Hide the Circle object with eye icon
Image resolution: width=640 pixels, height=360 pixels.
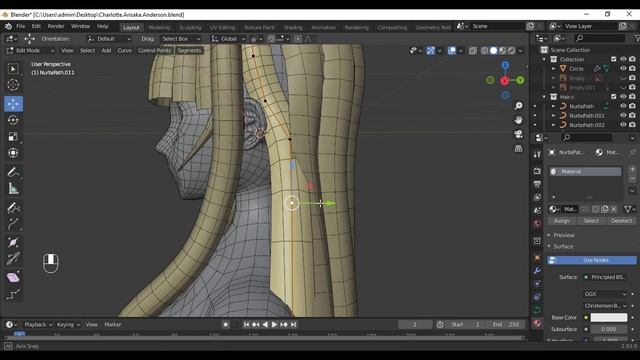click(x=623, y=69)
